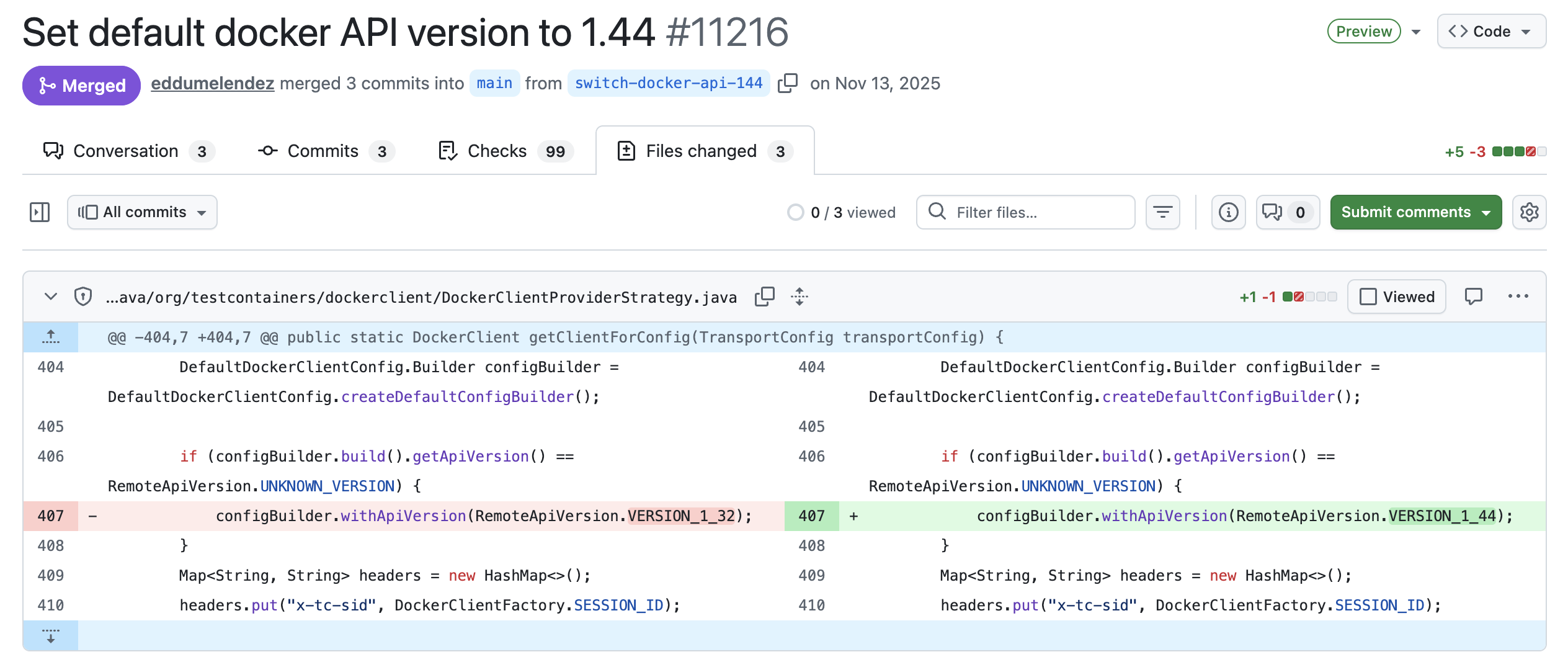Image resolution: width=1568 pixels, height=670 pixels.
Task: Toggle the file tree sidebar icon
Action: (x=40, y=212)
